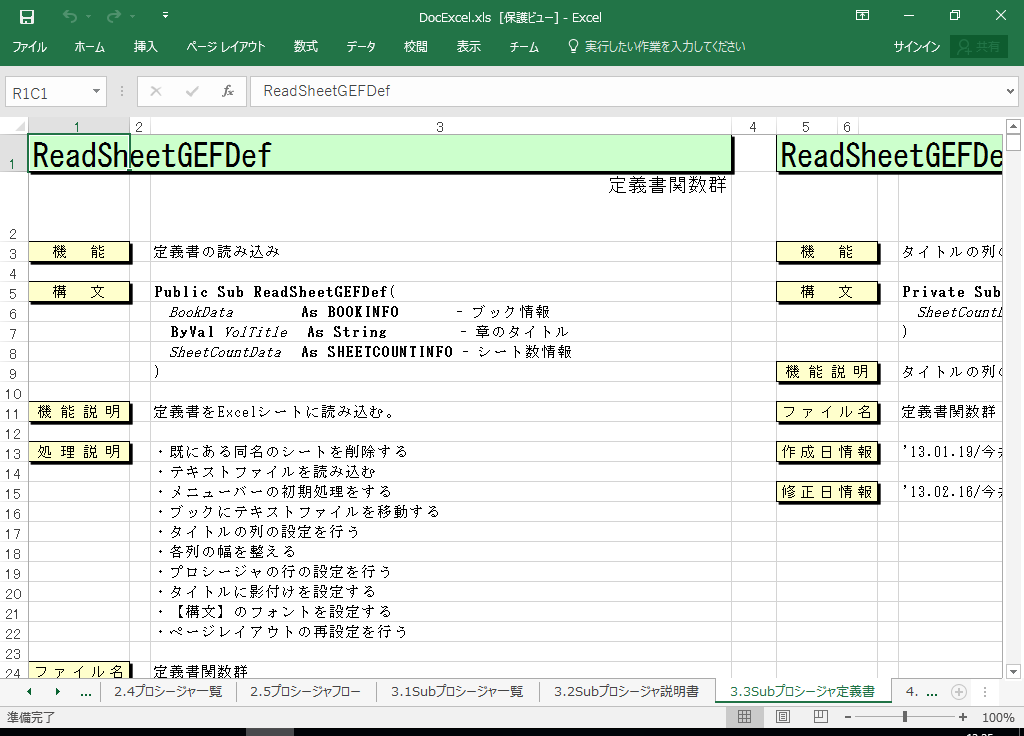Click the Save icon in title bar
This screenshot has height=736, width=1024.
tap(27, 16)
